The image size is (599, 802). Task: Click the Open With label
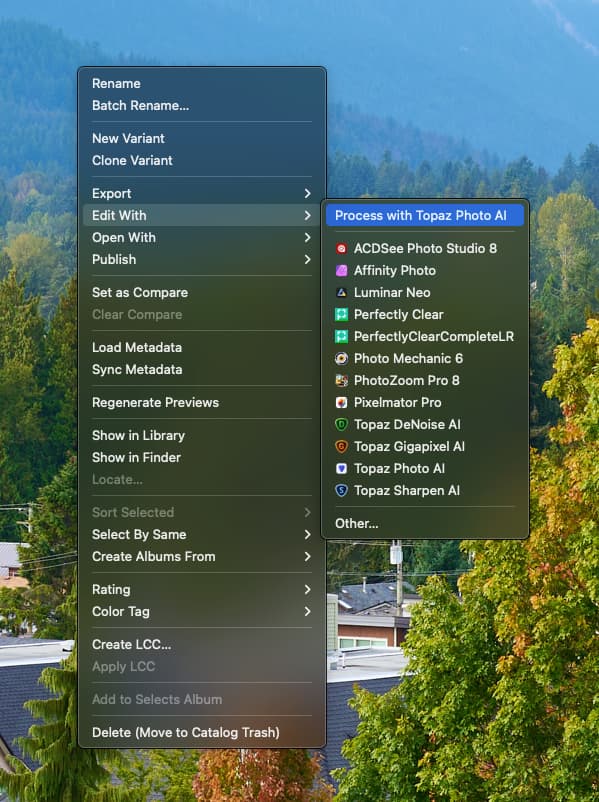124,237
